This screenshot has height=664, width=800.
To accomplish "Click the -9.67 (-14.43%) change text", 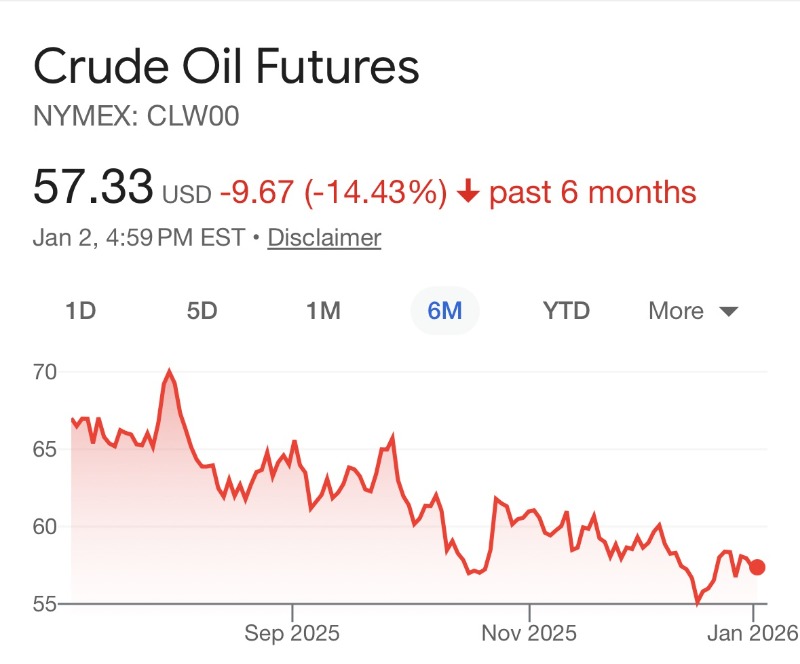I will point(333,191).
